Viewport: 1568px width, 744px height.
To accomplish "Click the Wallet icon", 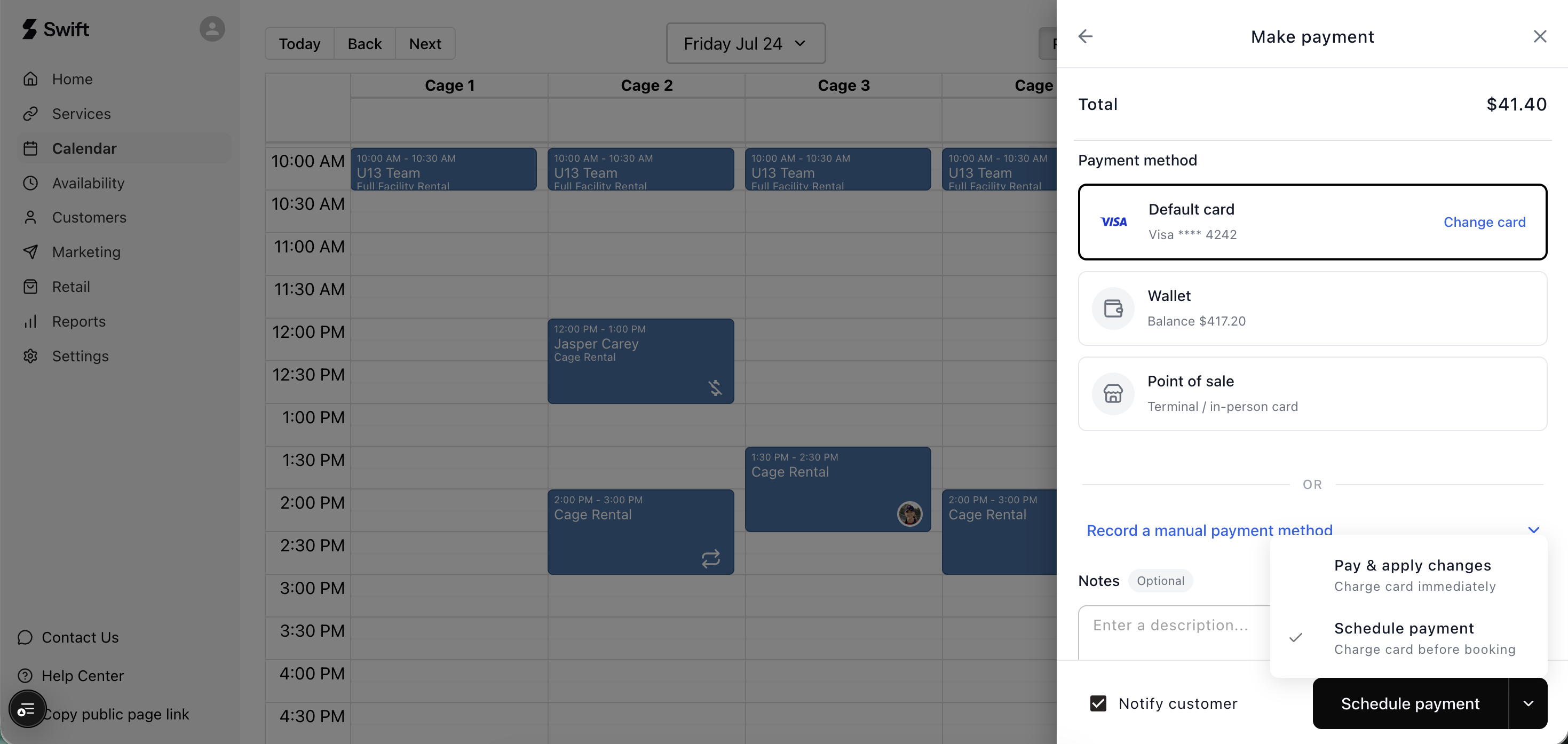I will (x=1113, y=308).
